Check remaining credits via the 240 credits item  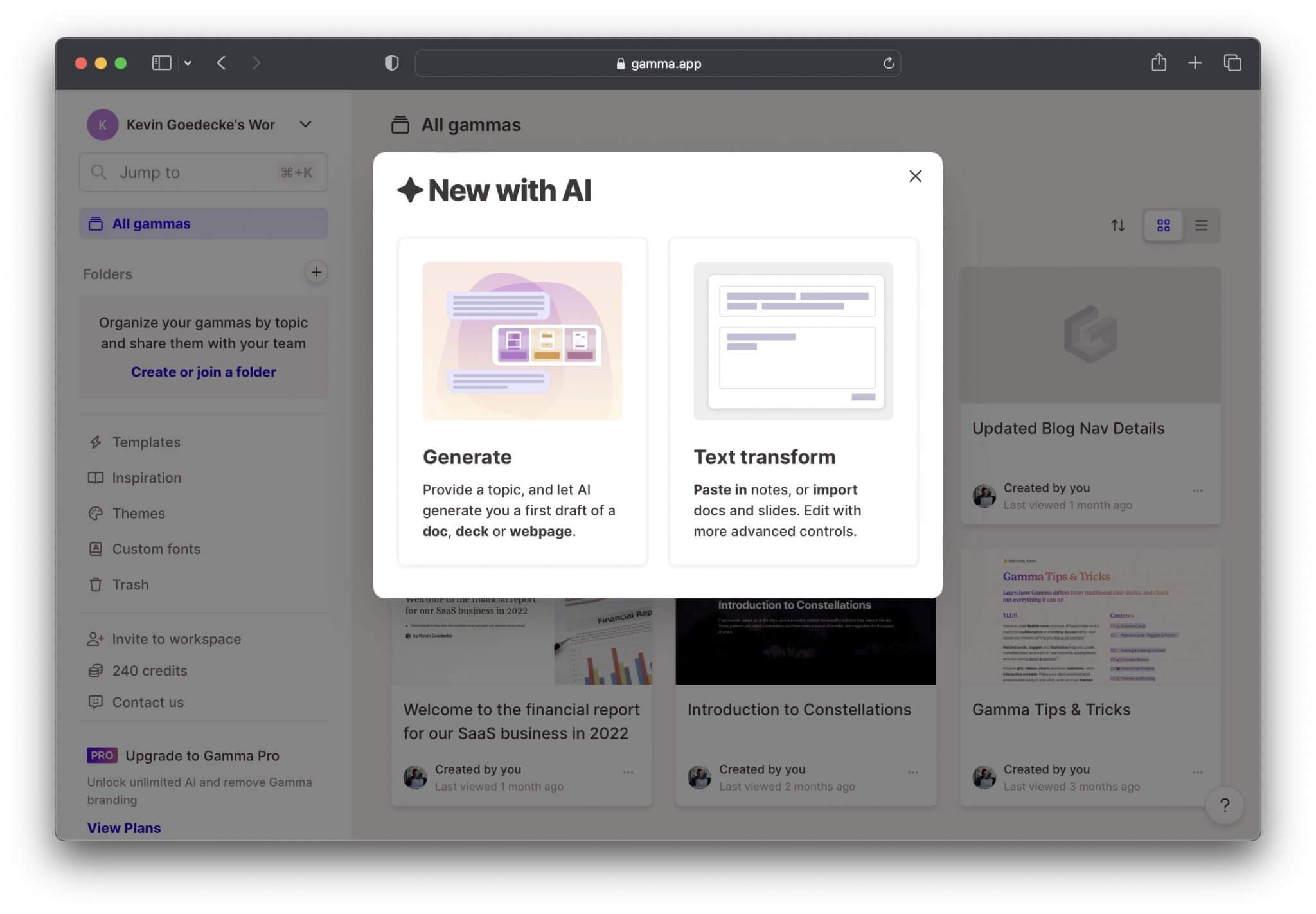coord(149,670)
